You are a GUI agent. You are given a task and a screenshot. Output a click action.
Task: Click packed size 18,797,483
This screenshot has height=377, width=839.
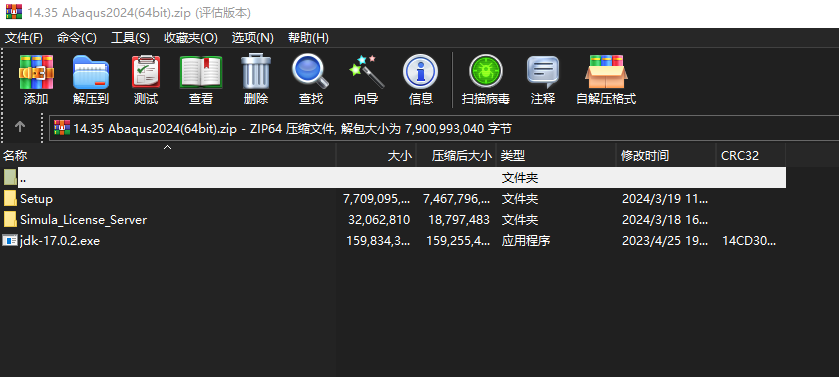459,219
